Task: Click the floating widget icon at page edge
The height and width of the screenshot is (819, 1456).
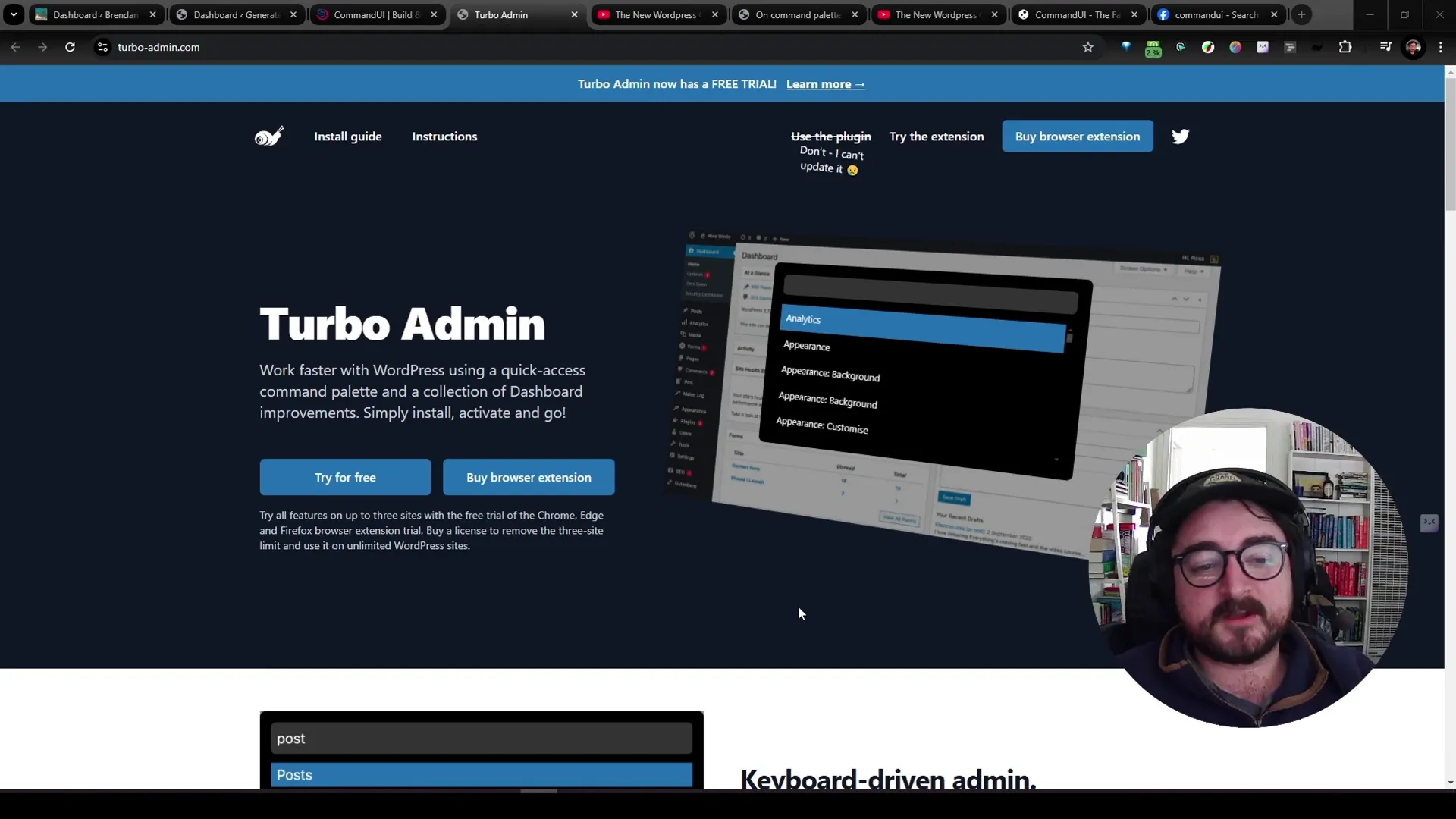Action: (1429, 523)
